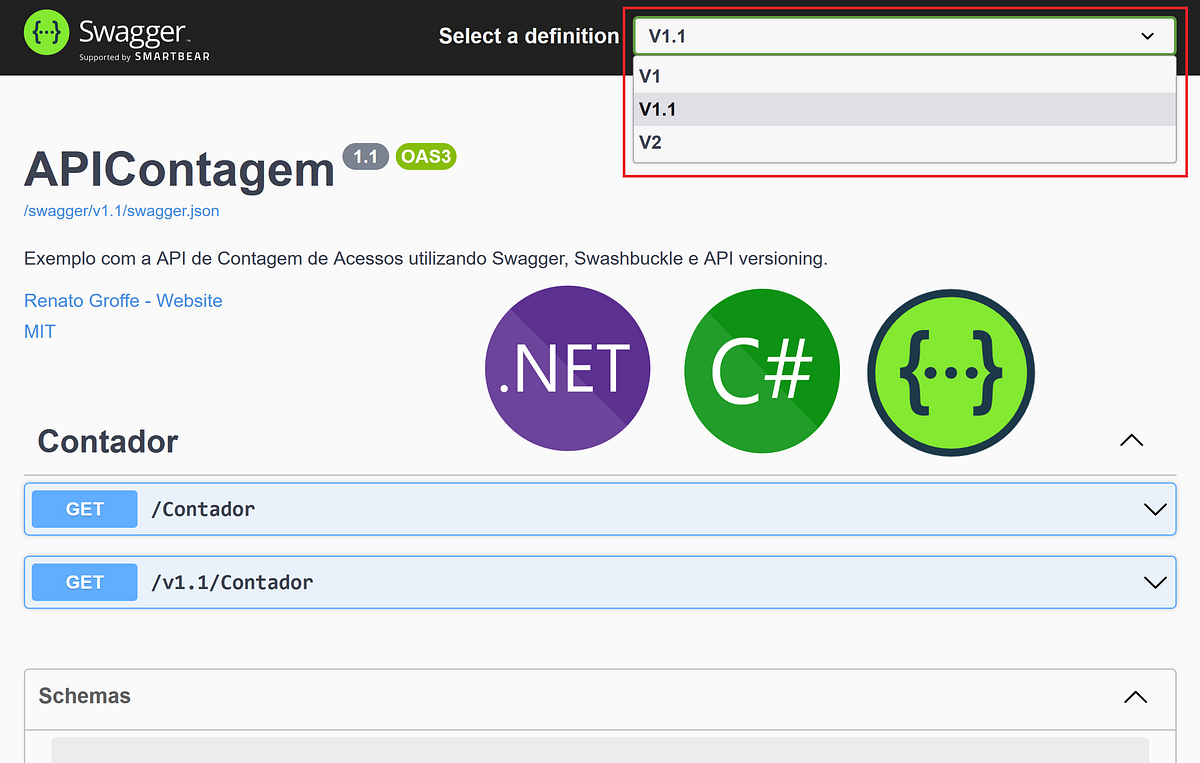Click the OAS3 badge
The height and width of the screenshot is (763, 1200).
point(426,156)
